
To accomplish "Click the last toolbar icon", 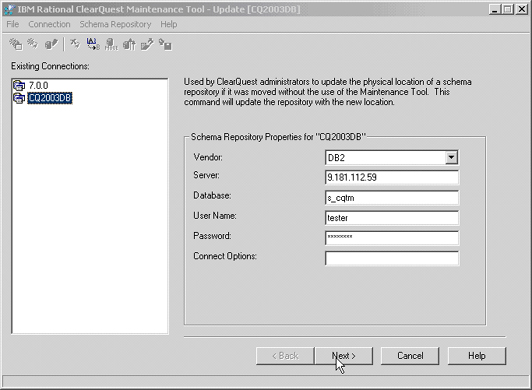I will point(166,44).
